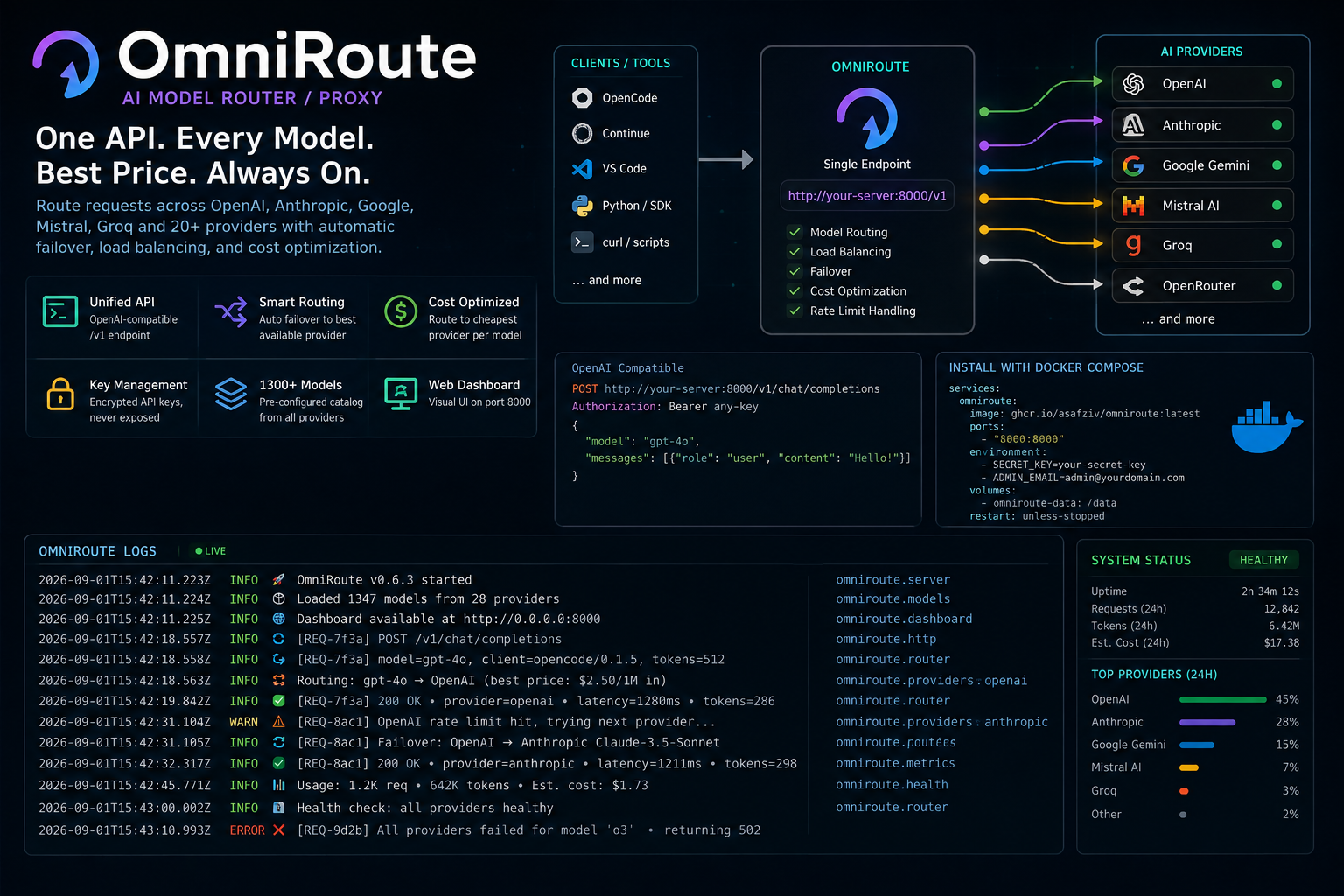Viewport: 1344px width, 896px height.
Task: Select the Google Gemini logo
Action: point(1133,165)
